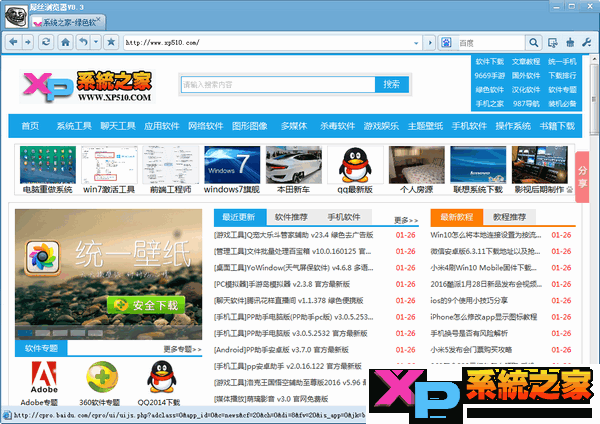The width and height of the screenshot is (600, 424).
Task: Click the magnifier search button in toolbar
Action: [533, 42]
